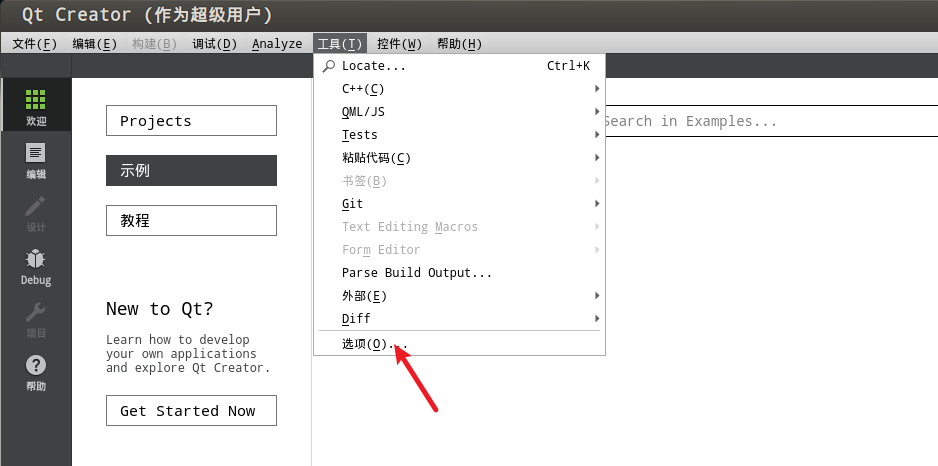
Task: Expand the Form Editor submenu
Action: (x=459, y=249)
